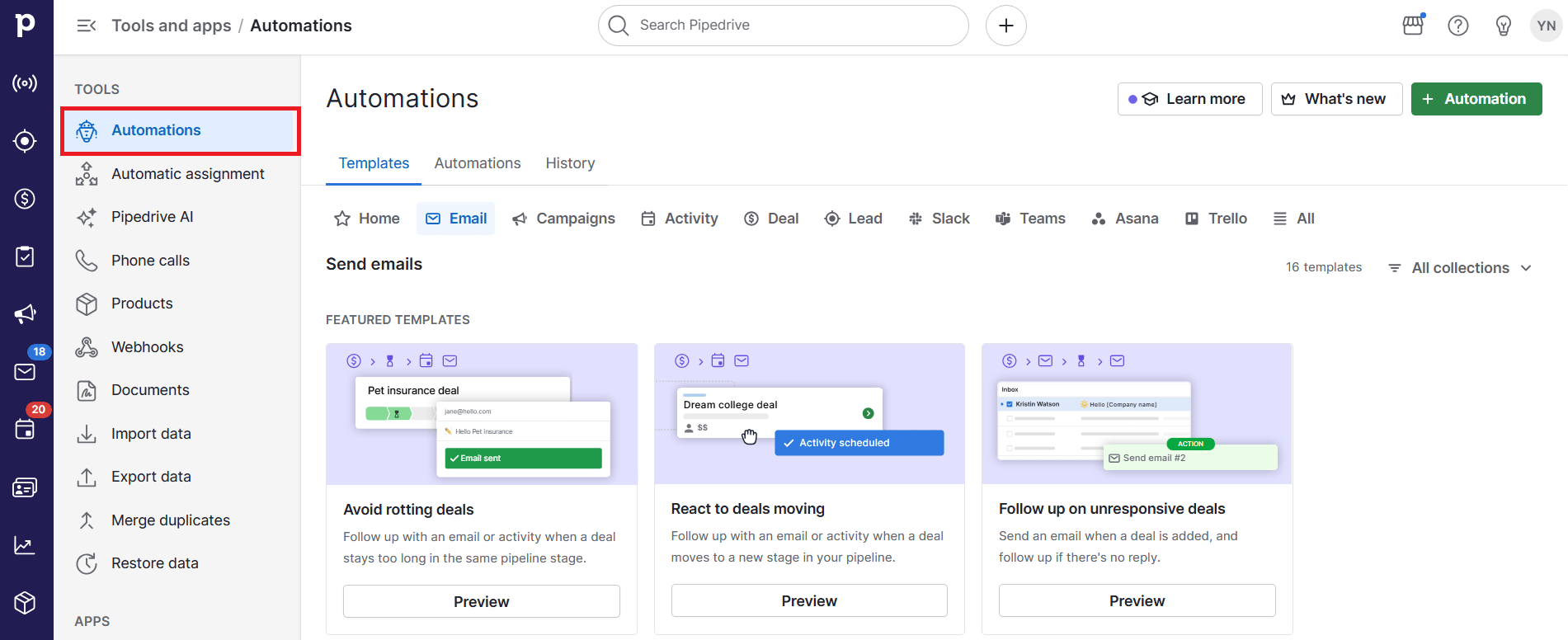This screenshot has height=640, width=1568.
Task: Select the Lead template category
Action: coord(854,219)
